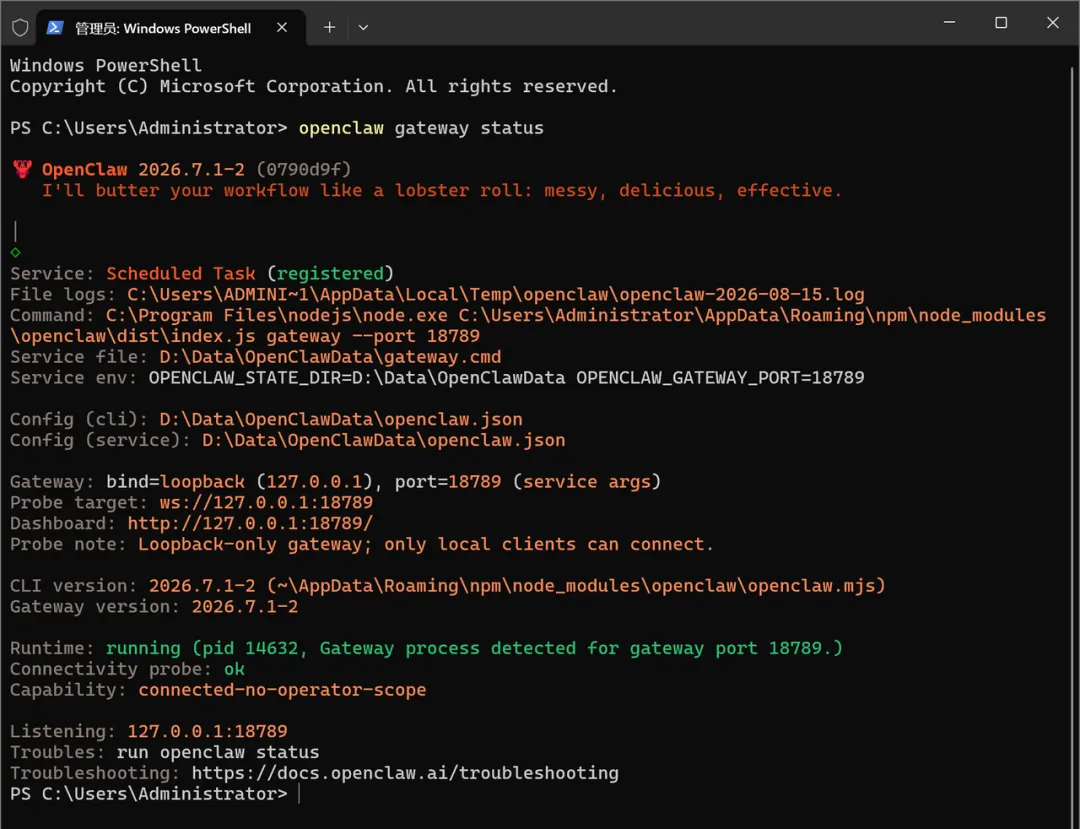Image resolution: width=1080 pixels, height=829 pixels.
Task: Open the docs.openclaw.ai/troubleshooting link
Action: click(405, 773)
